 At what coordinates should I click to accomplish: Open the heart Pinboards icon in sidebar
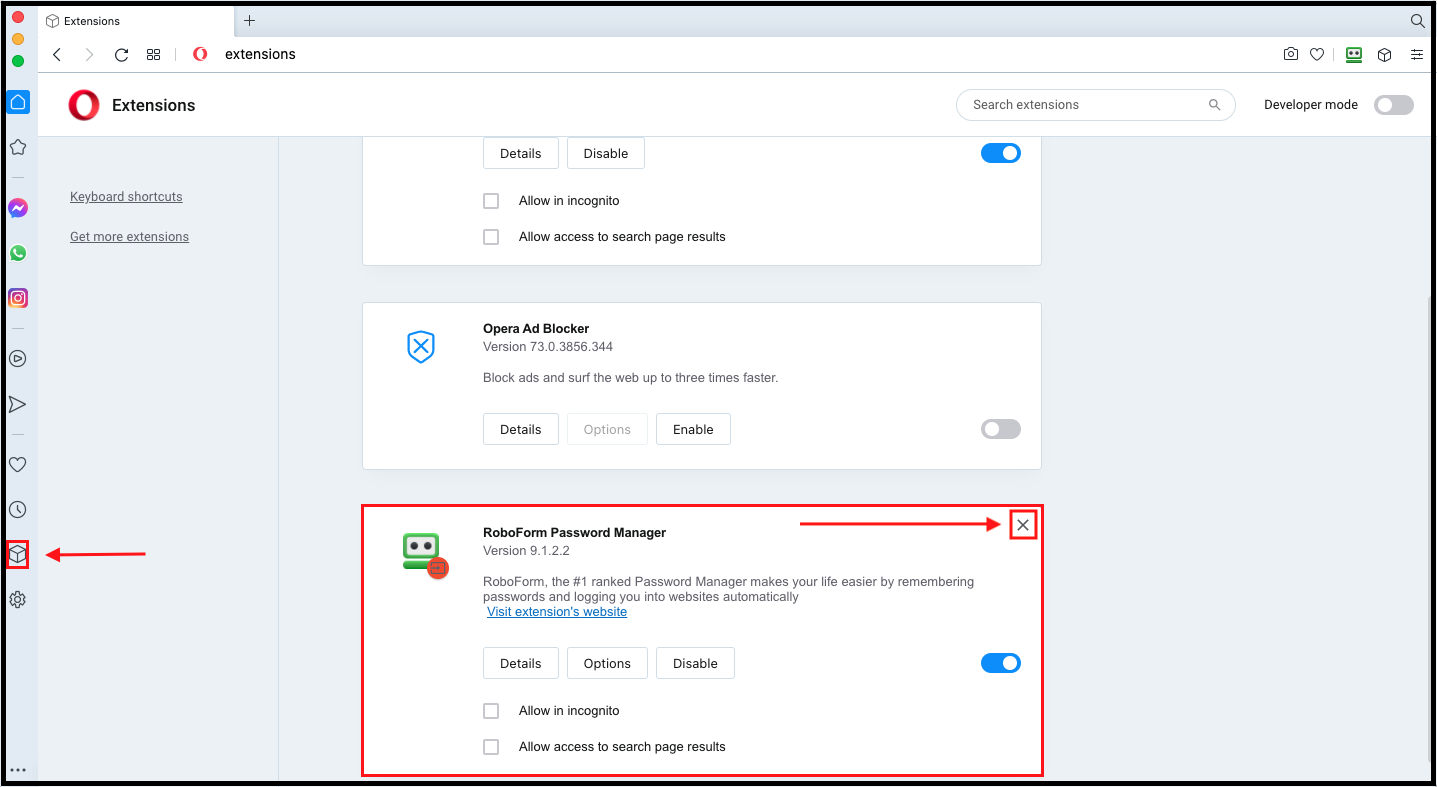[x=18, y=464]
